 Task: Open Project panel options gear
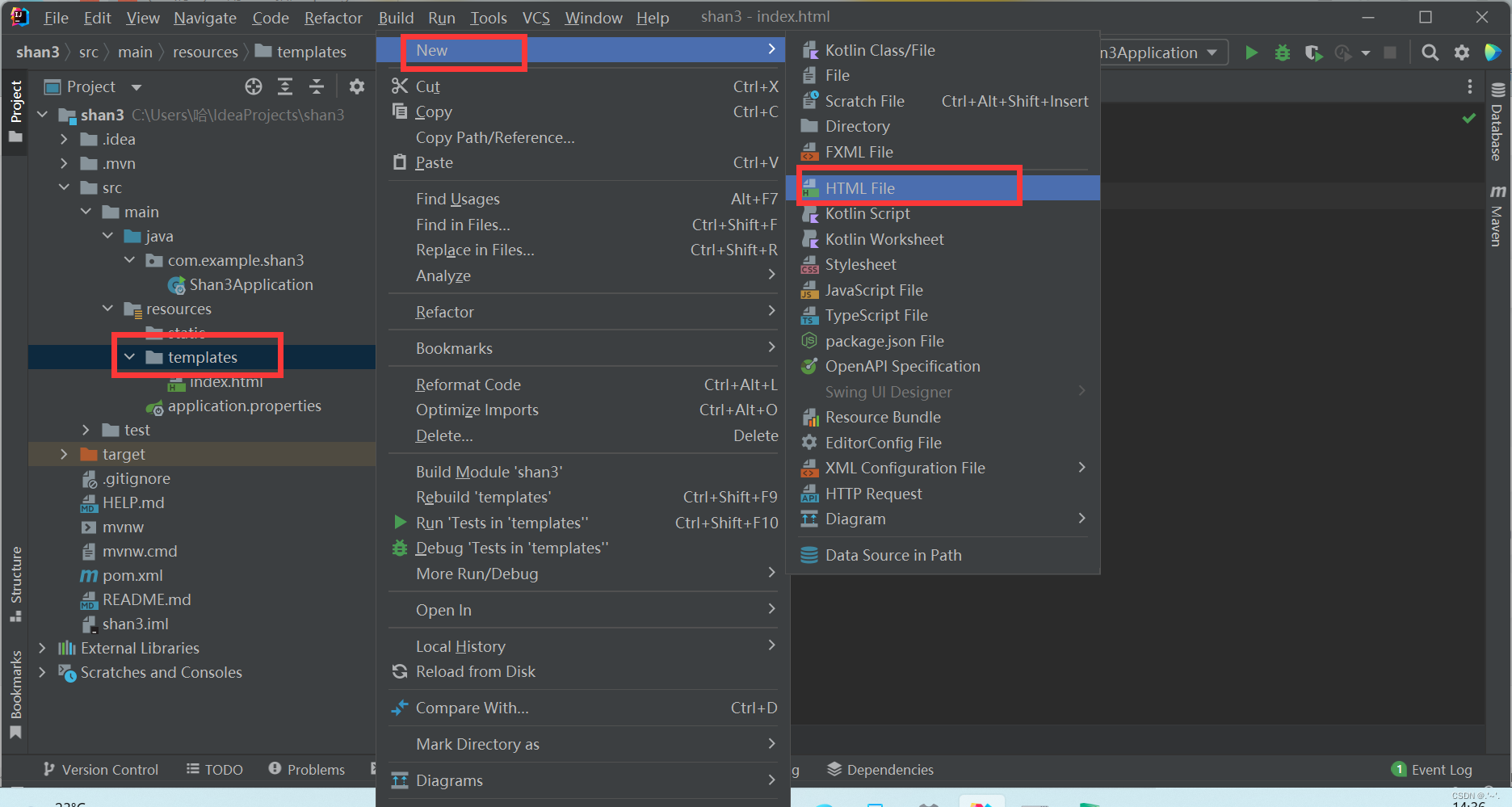coord(356,86)
